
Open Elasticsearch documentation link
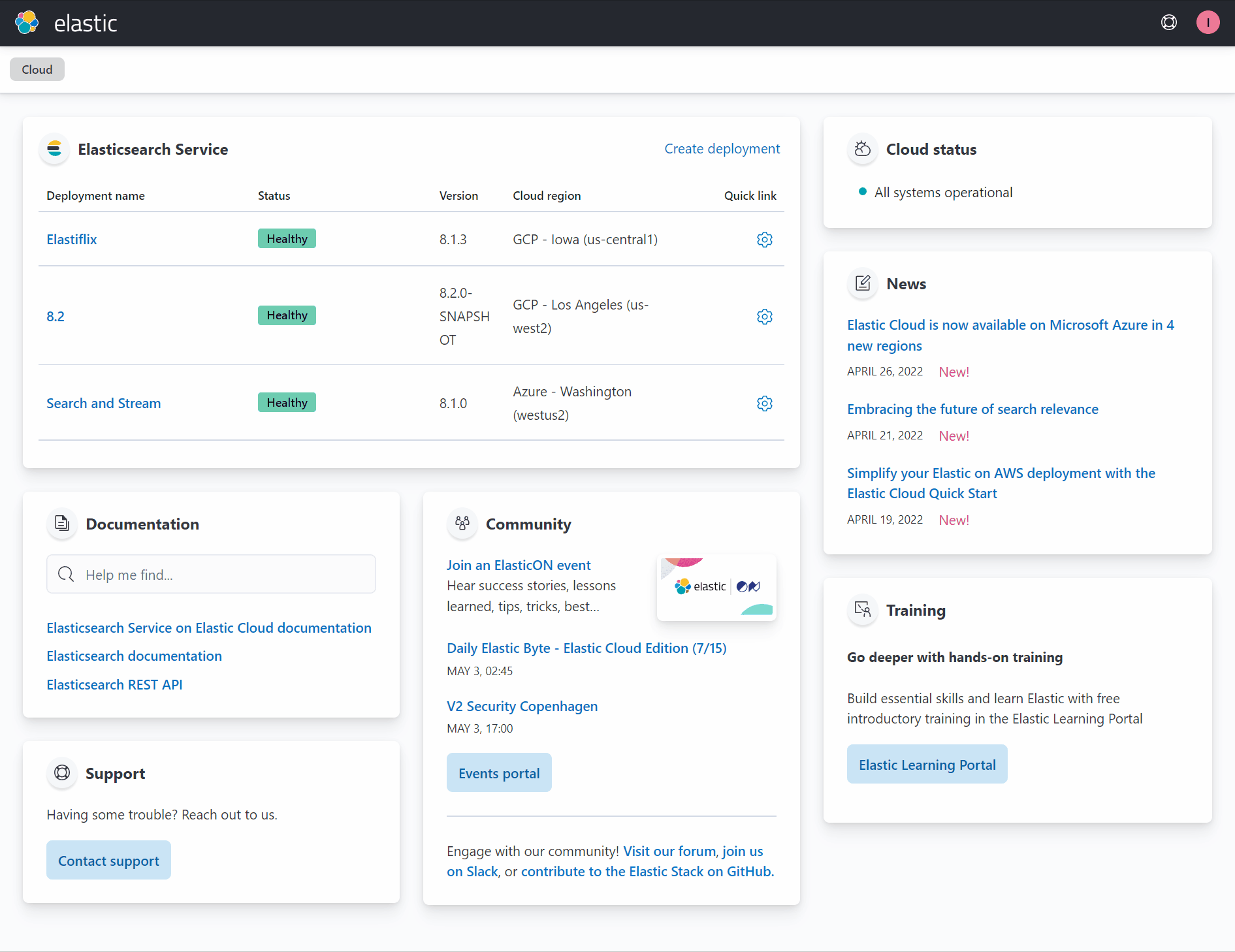[x=134, y=656]
